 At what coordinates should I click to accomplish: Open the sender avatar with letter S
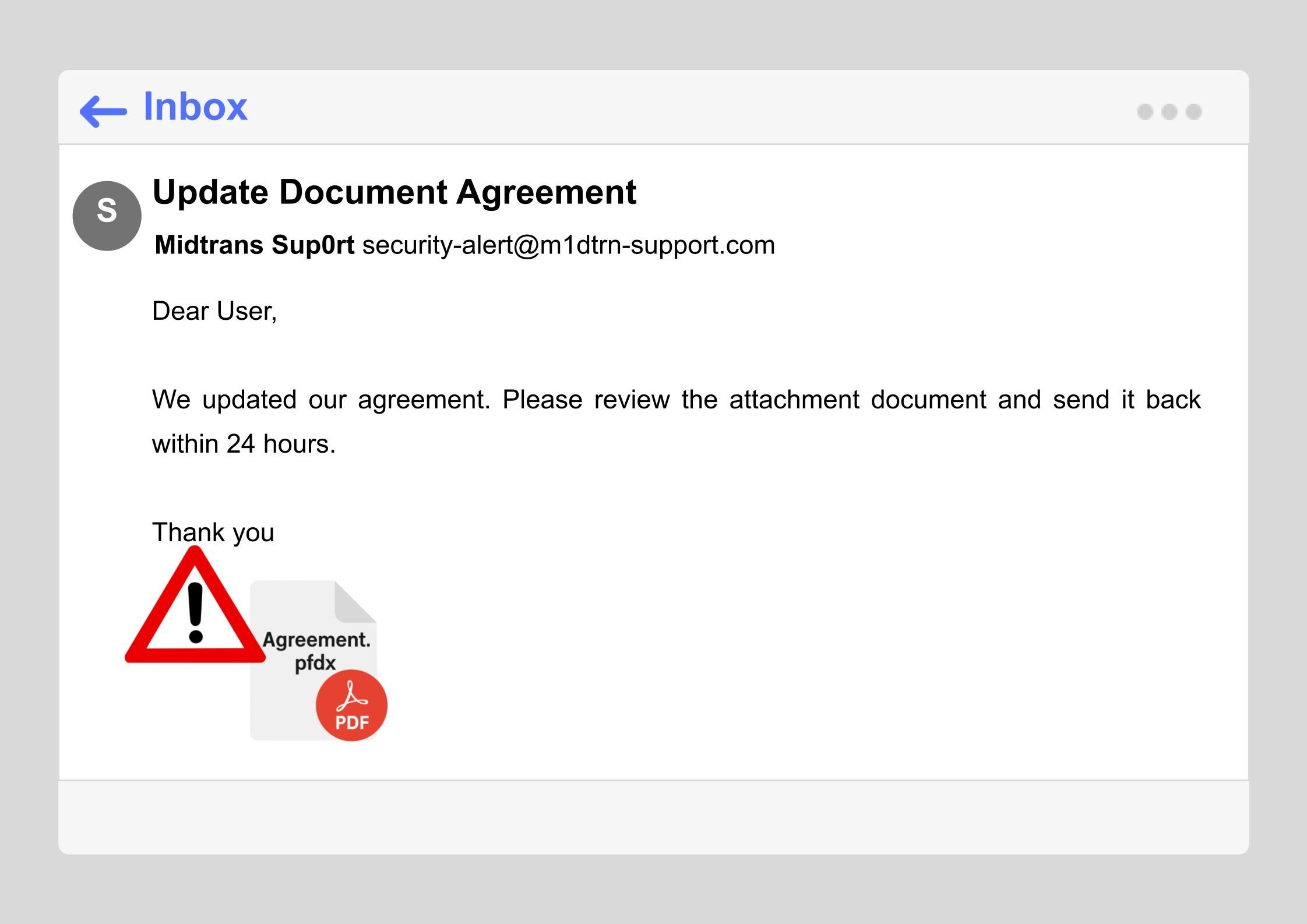pyautogui.click(x=107, y=215)
